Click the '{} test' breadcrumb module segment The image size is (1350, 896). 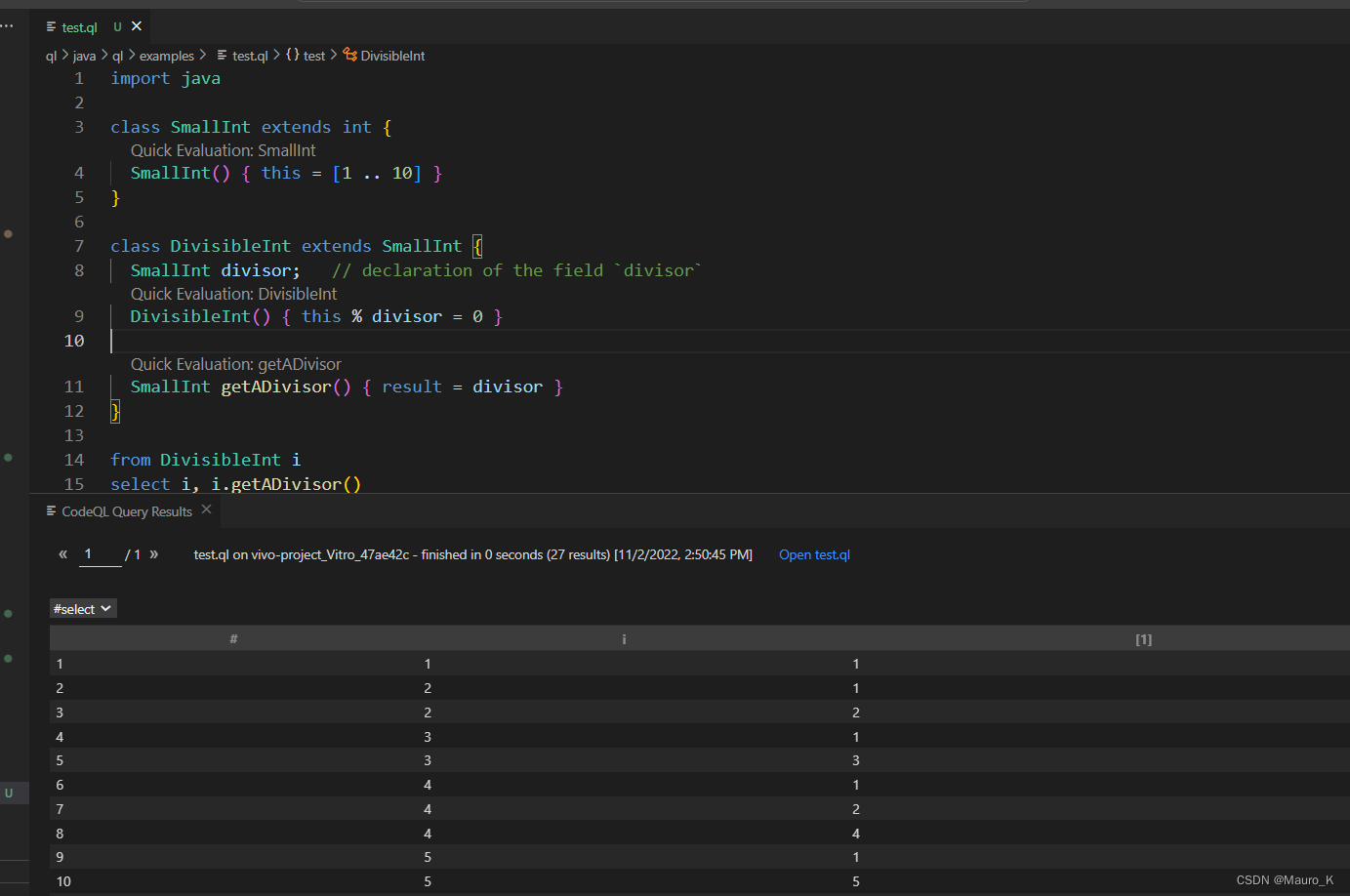tap(306, 56)
